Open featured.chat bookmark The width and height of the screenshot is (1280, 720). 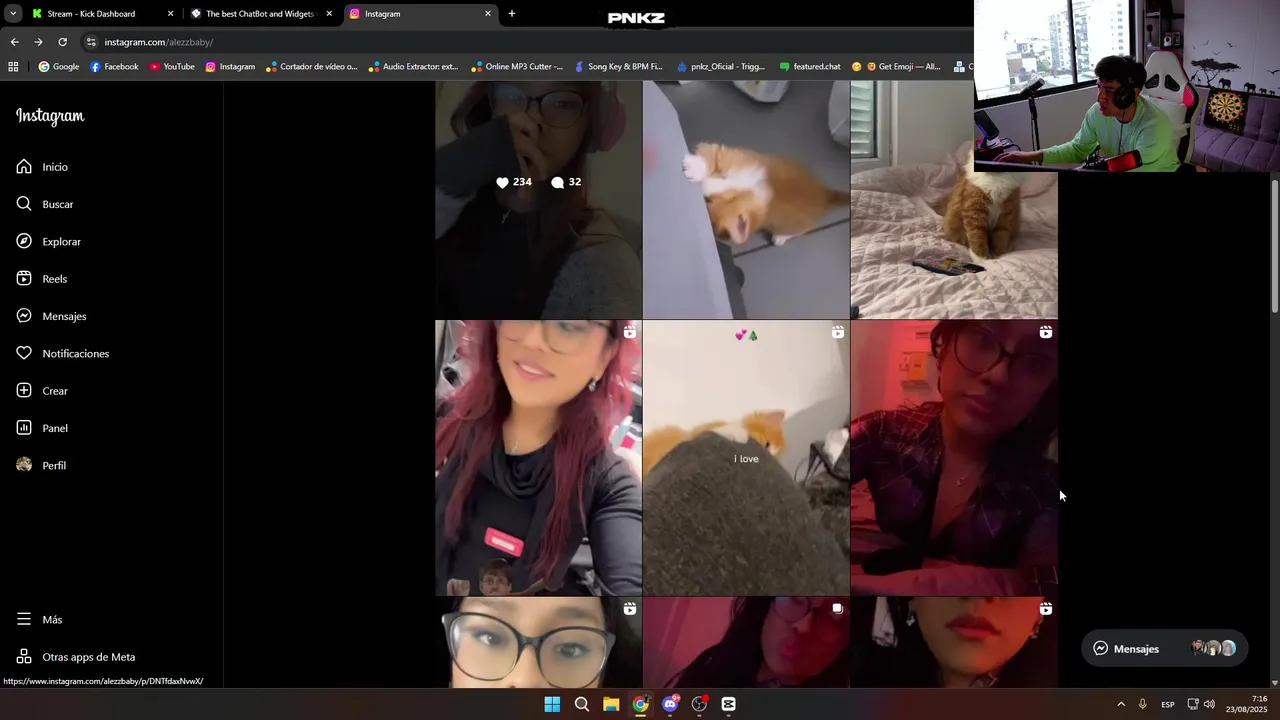click(809, 67)
